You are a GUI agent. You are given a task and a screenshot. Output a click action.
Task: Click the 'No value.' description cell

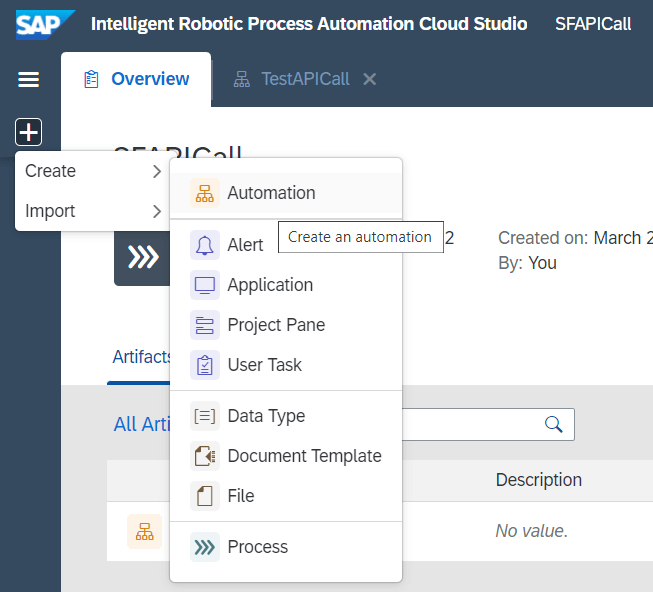click(531, 531)
